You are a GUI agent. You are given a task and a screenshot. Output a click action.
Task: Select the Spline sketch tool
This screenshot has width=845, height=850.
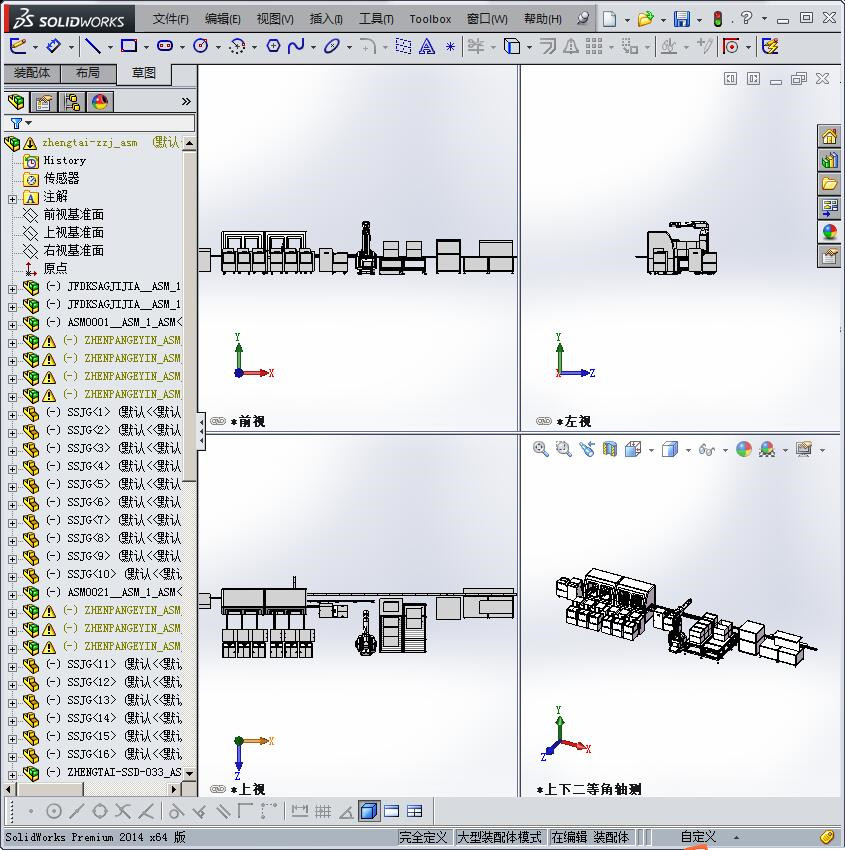296,46
